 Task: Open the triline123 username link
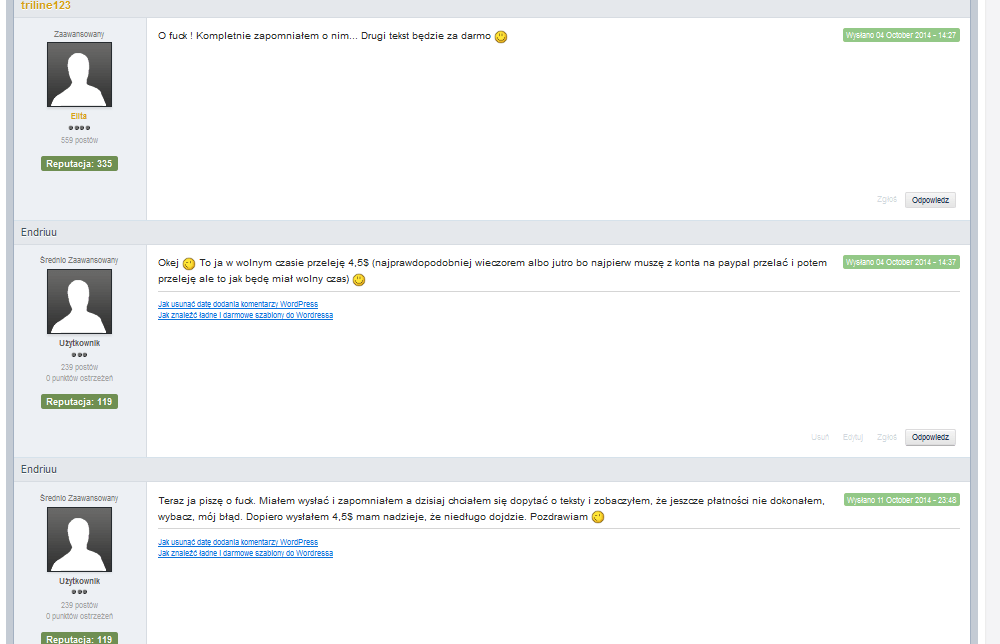45,6
